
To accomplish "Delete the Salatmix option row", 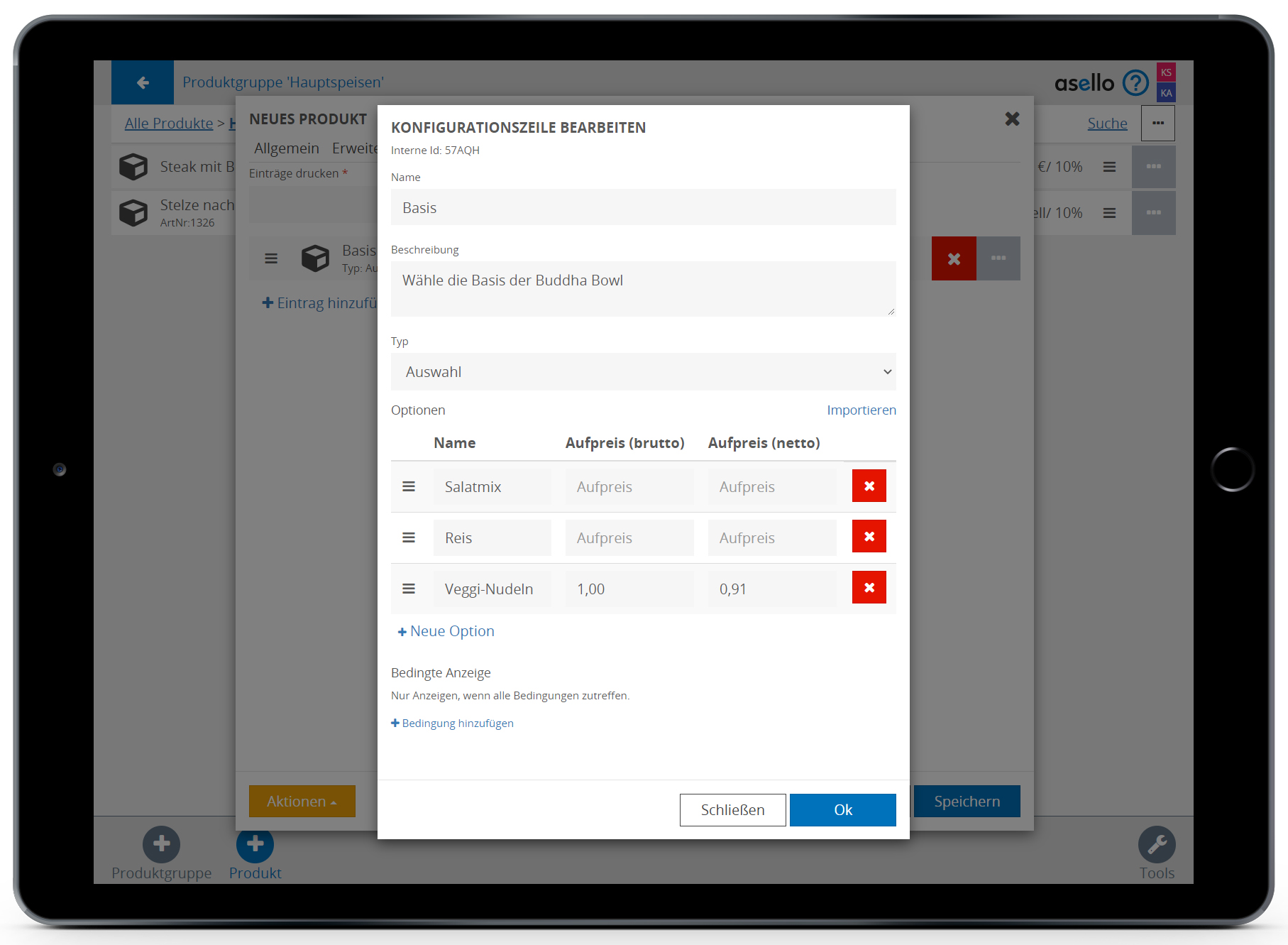I will point(869,486).
